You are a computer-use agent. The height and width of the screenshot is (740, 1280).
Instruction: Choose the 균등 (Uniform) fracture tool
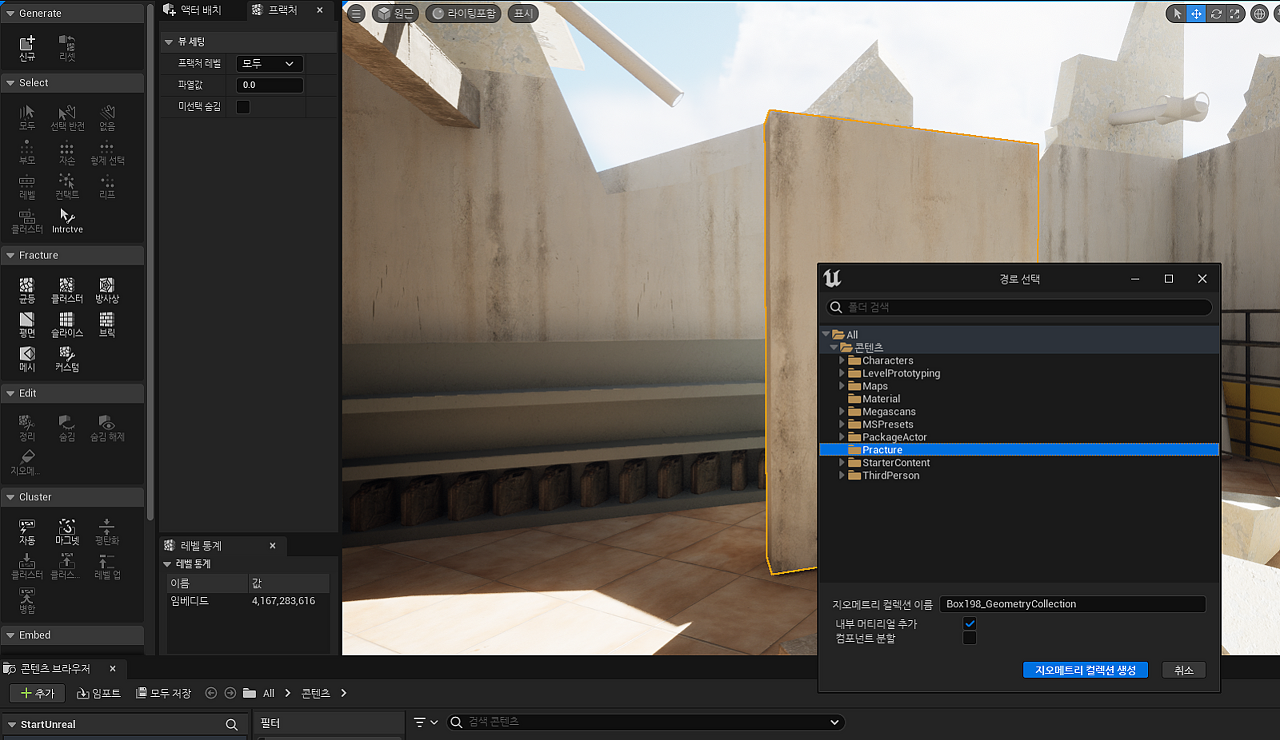[x=27, y=289]
